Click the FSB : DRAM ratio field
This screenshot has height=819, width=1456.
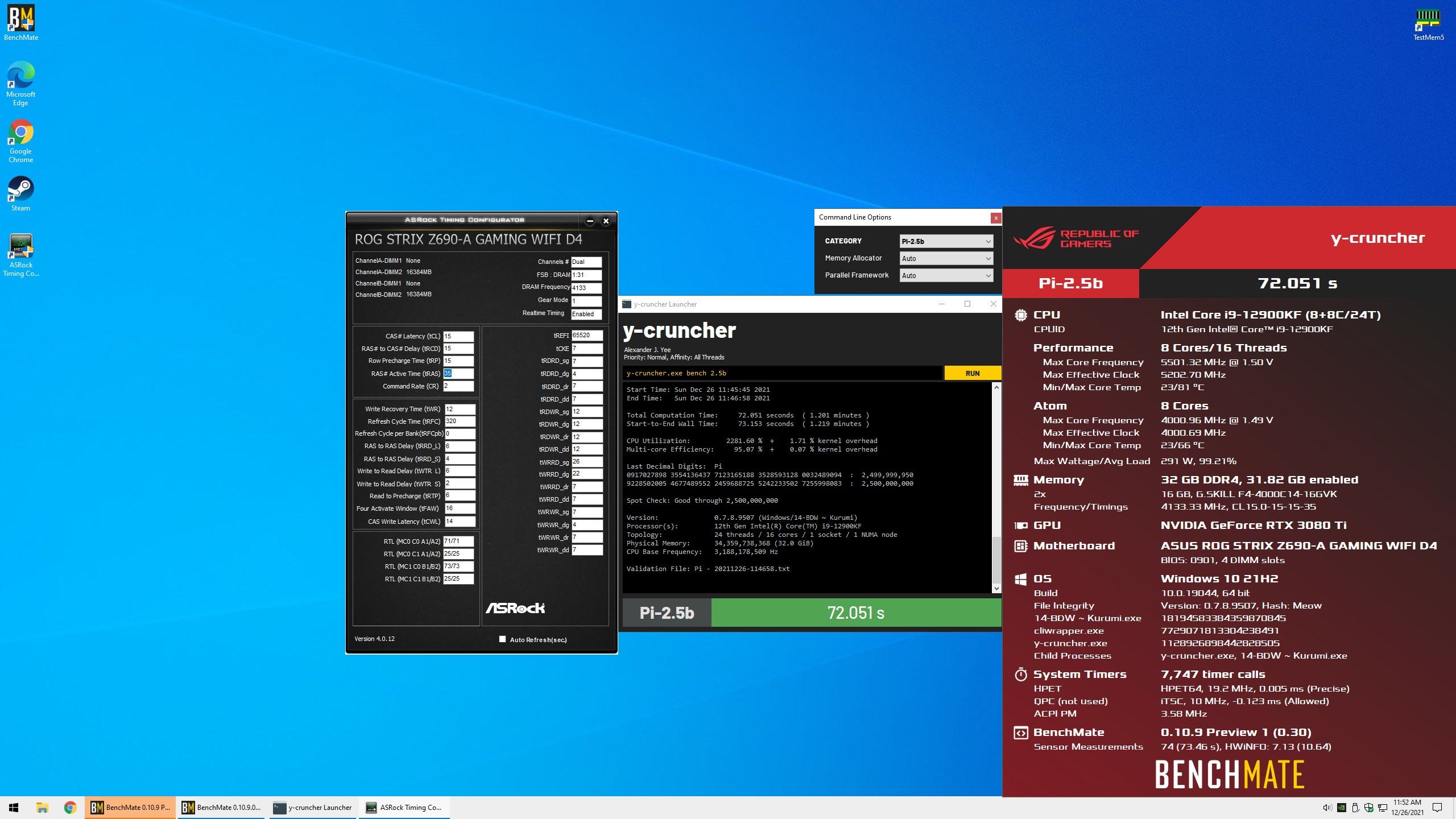click(586, 275)
